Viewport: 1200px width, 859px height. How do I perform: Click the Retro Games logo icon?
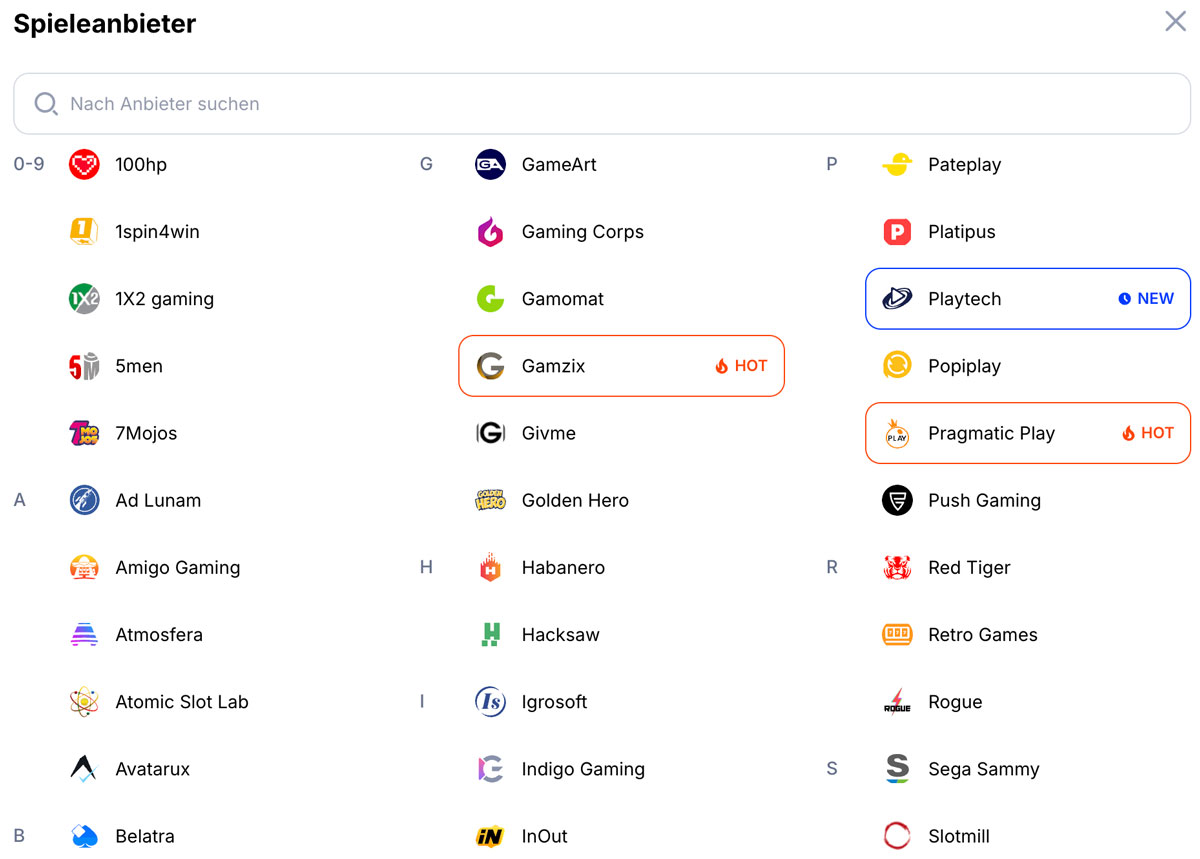pos(897,634)
